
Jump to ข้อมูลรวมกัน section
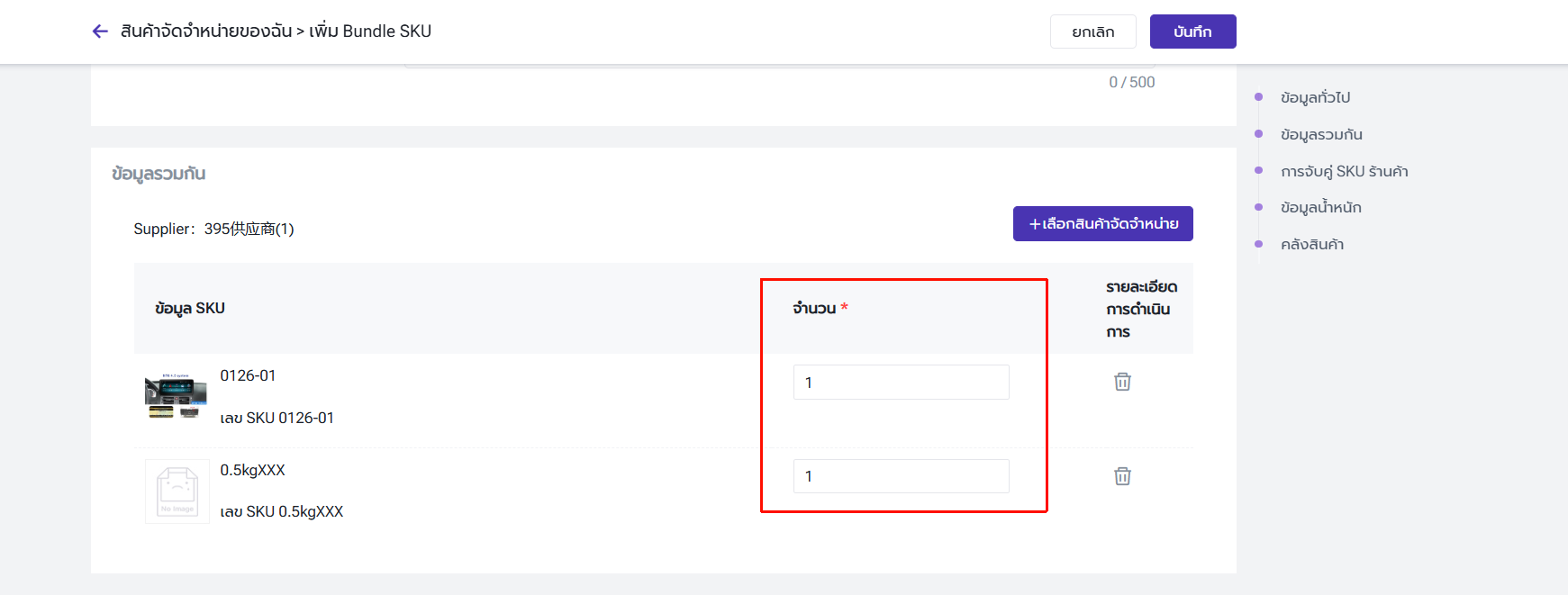click(x=1321, y=134)
